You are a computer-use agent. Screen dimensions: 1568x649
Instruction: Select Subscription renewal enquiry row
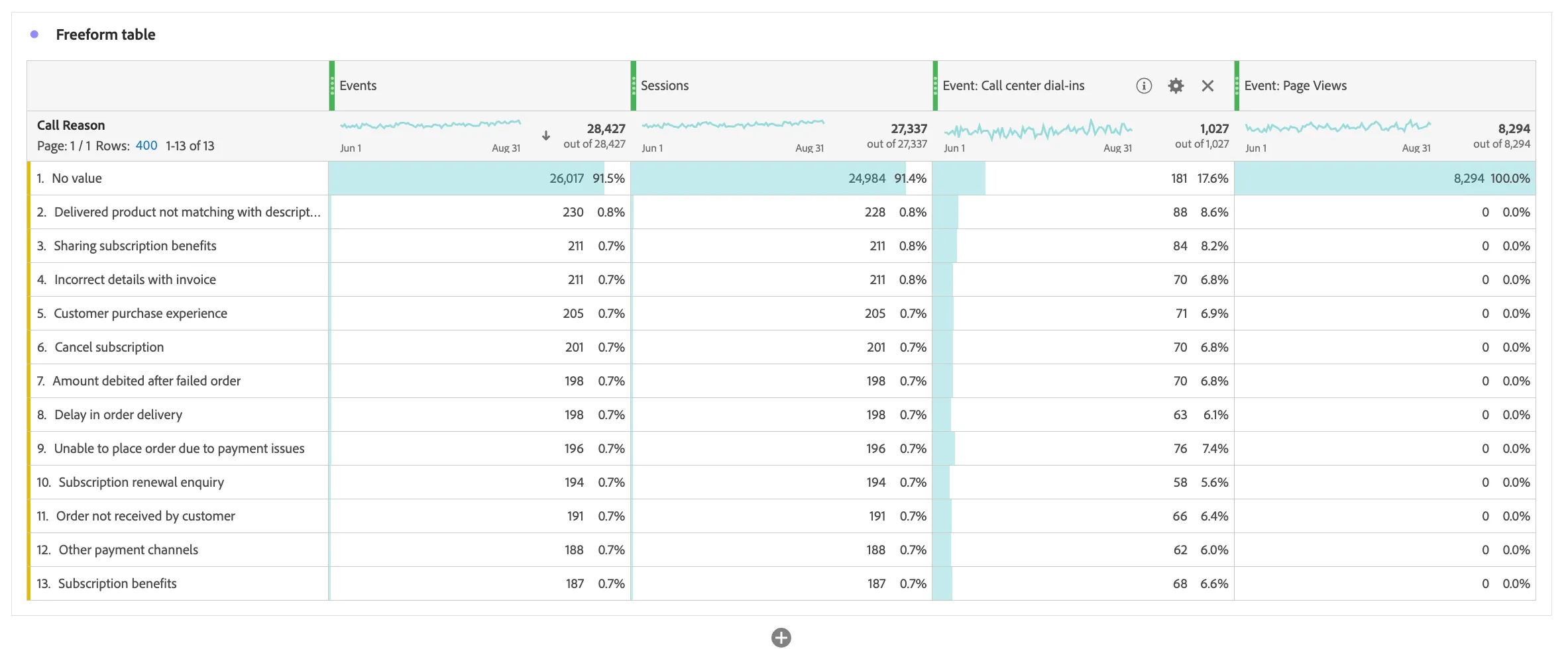click(178, 482)
